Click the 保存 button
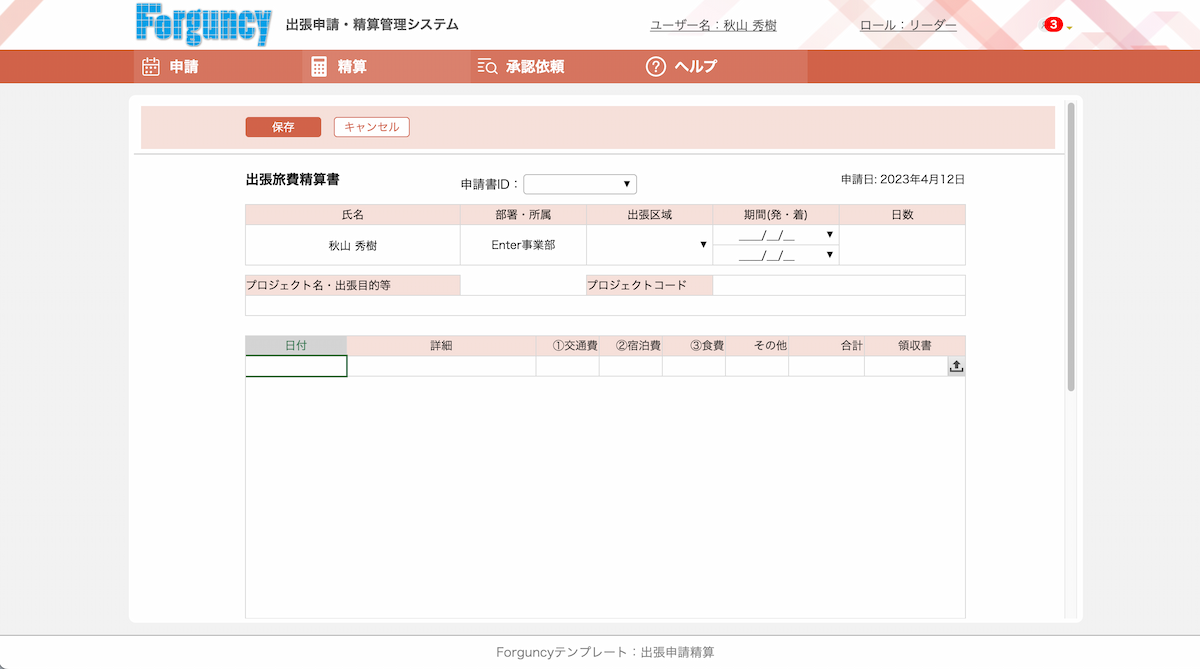 pyautogui.click(x=283, y=127)
